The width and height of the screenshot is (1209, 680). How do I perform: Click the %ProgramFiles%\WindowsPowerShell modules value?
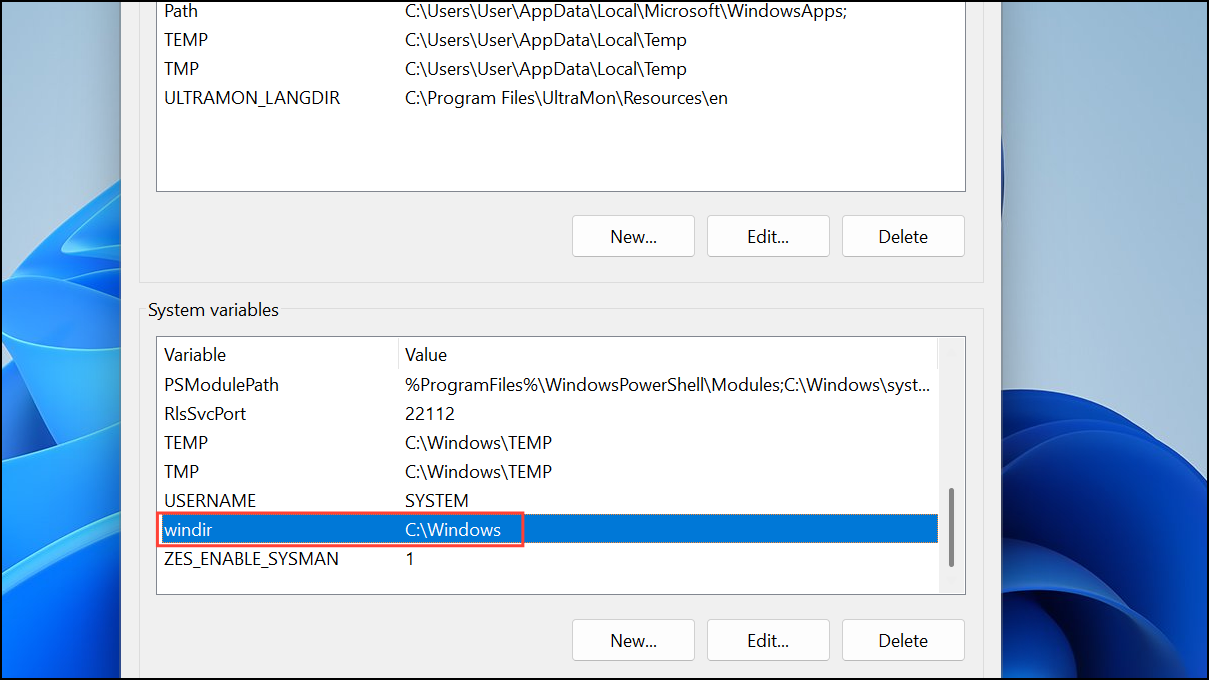668,385
